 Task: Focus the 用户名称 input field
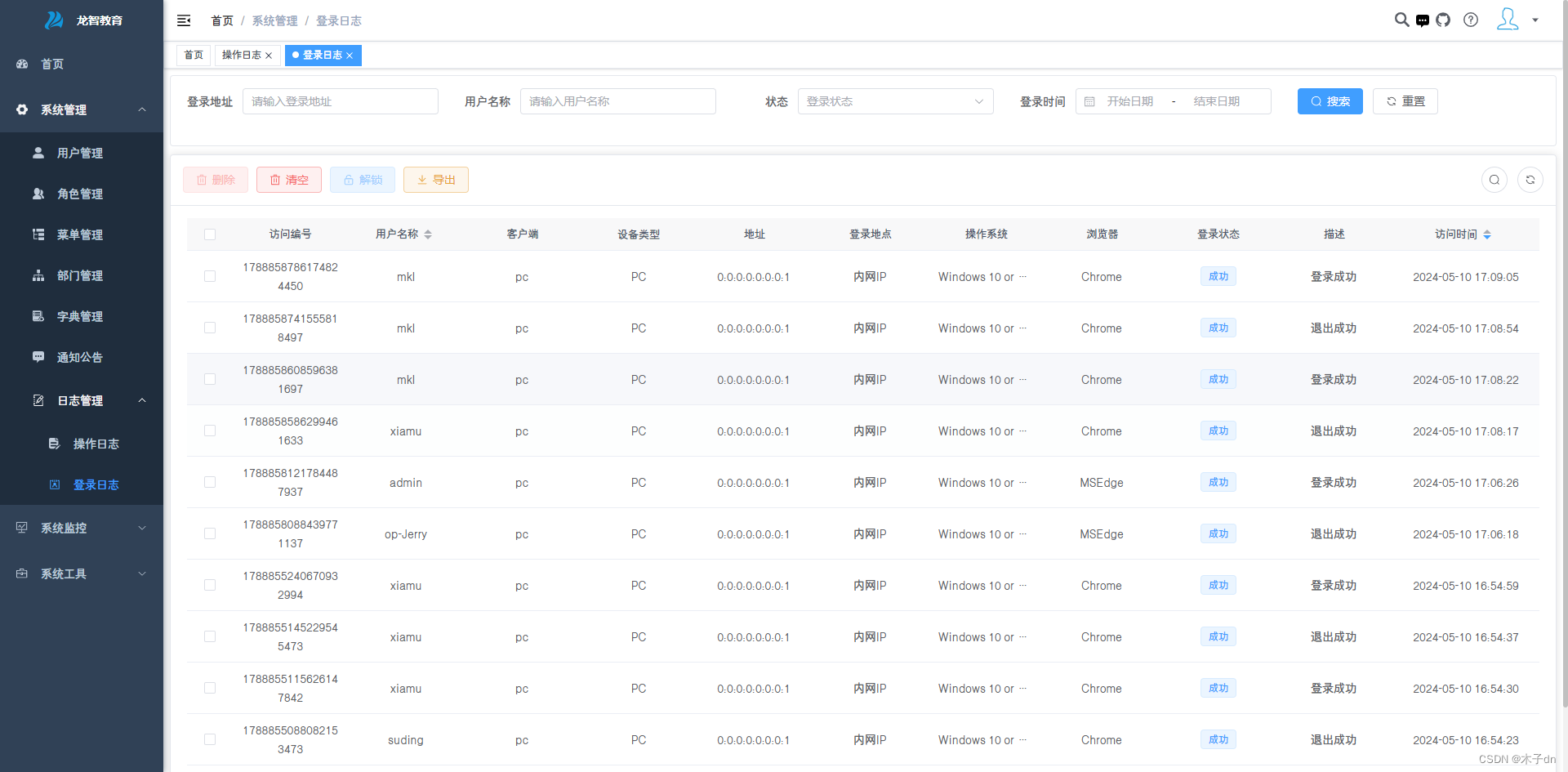point(618,101)
